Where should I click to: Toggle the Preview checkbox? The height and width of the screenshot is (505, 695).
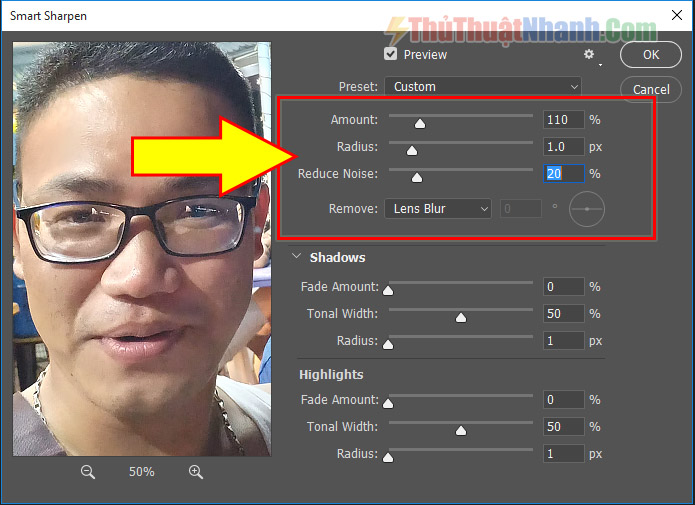[390, 54]
